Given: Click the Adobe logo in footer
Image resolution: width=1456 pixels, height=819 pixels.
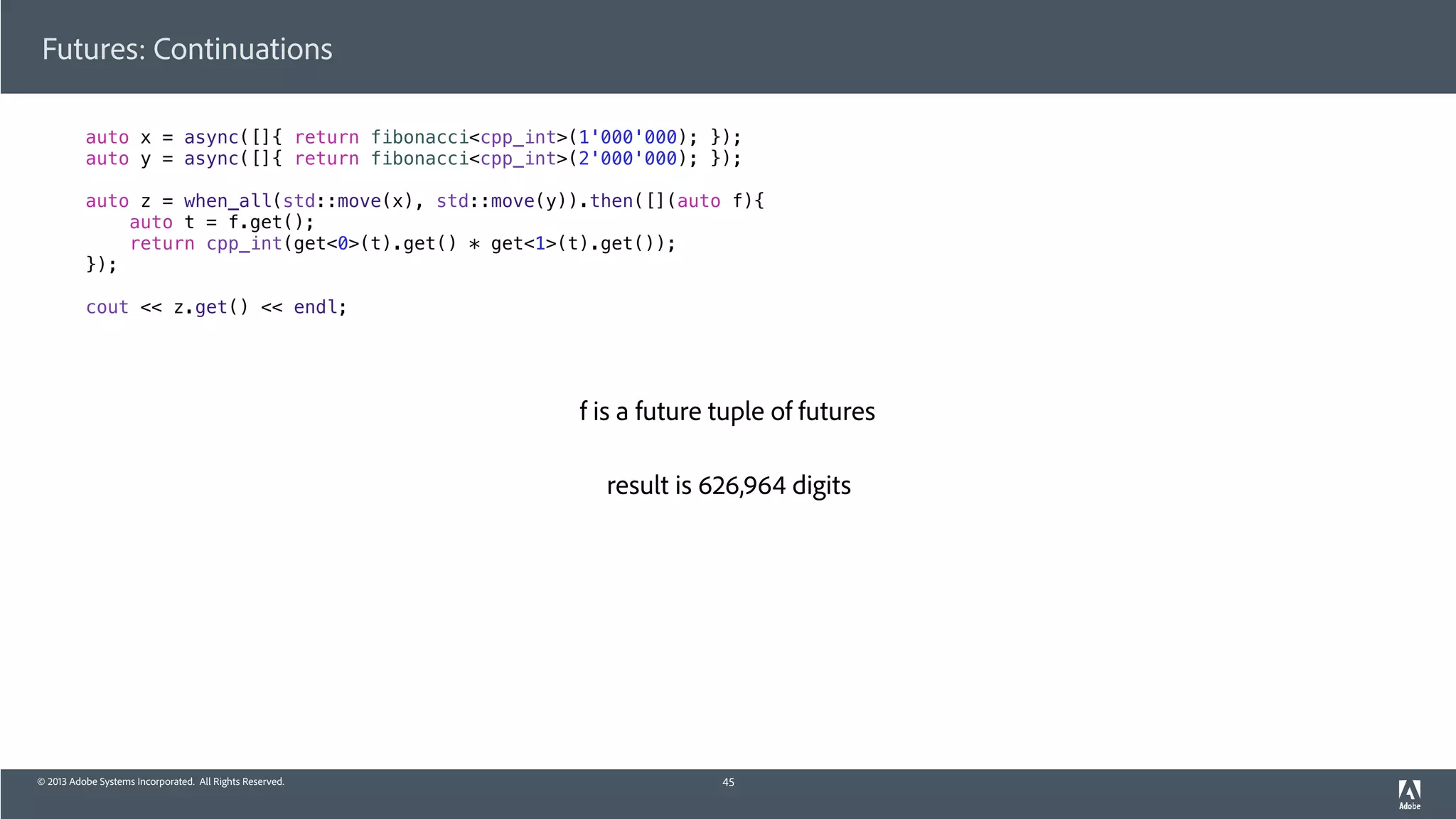Looking at the screenshot, I should click(x=1409, y=793).
